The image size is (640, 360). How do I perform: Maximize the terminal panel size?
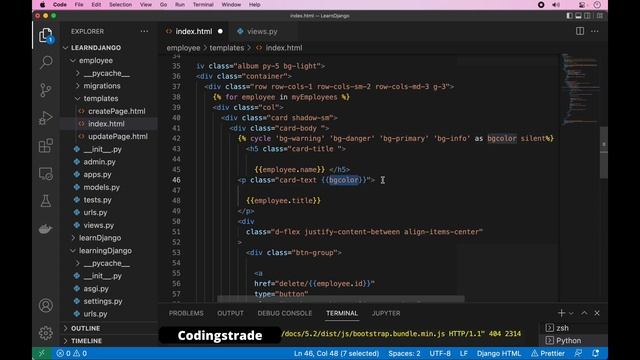point(584,313)
